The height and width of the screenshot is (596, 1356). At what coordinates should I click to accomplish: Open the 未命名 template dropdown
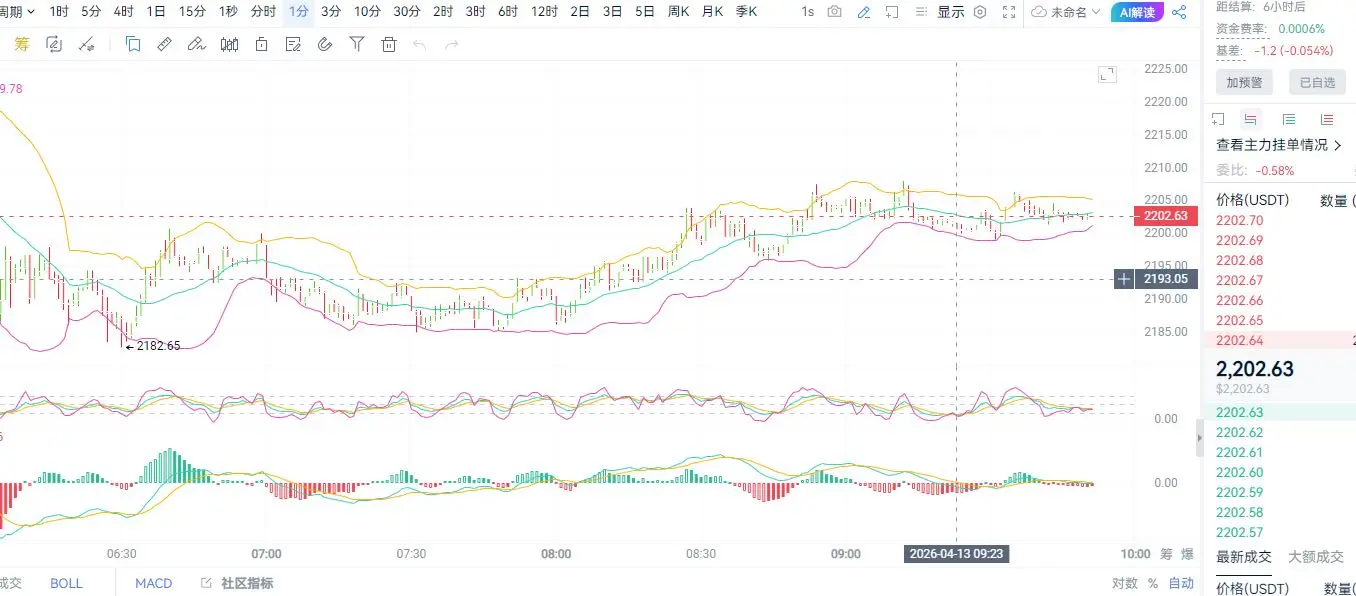(1067, 12)
